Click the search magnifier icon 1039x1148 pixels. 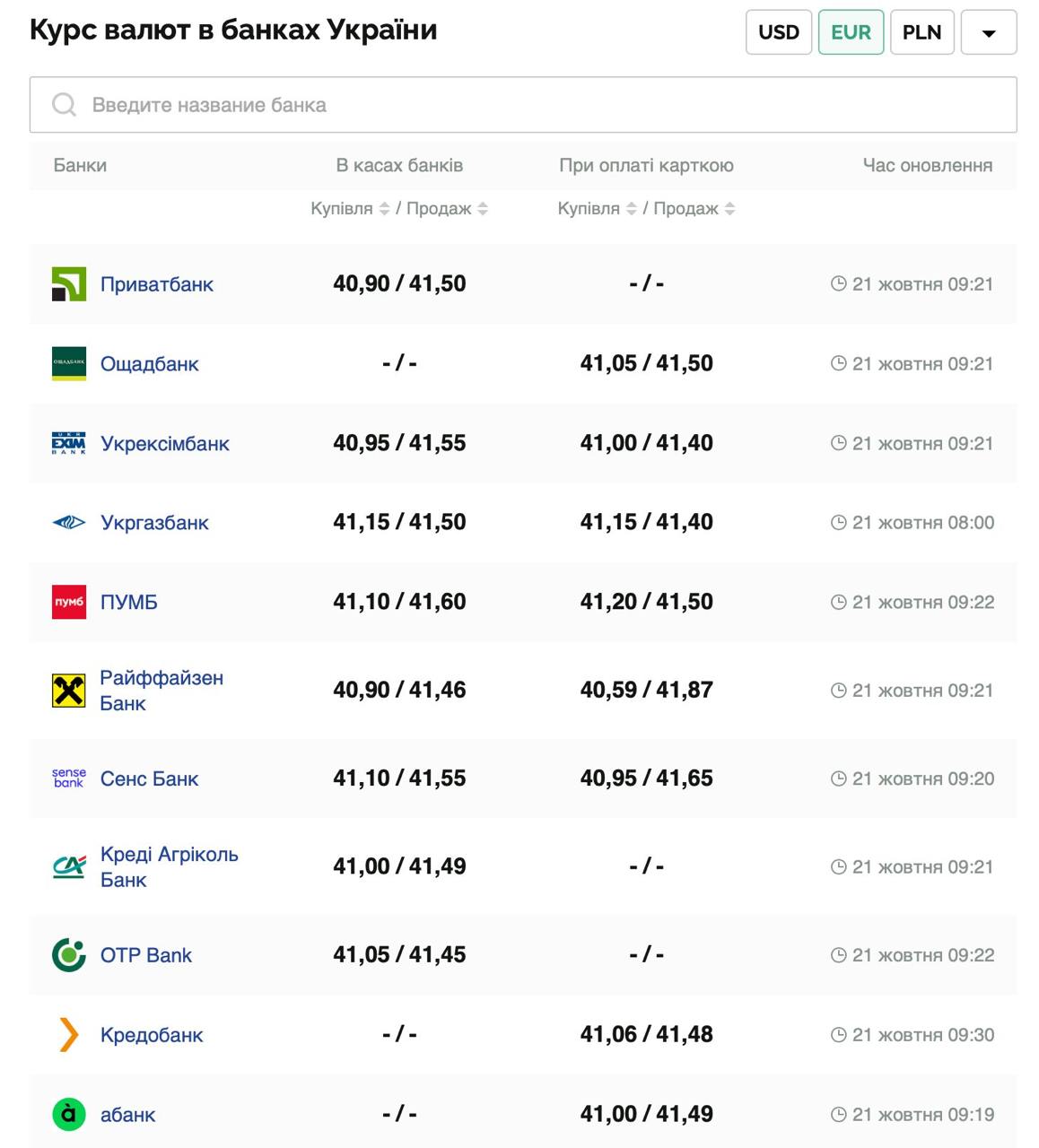click(x=64, y=105)
